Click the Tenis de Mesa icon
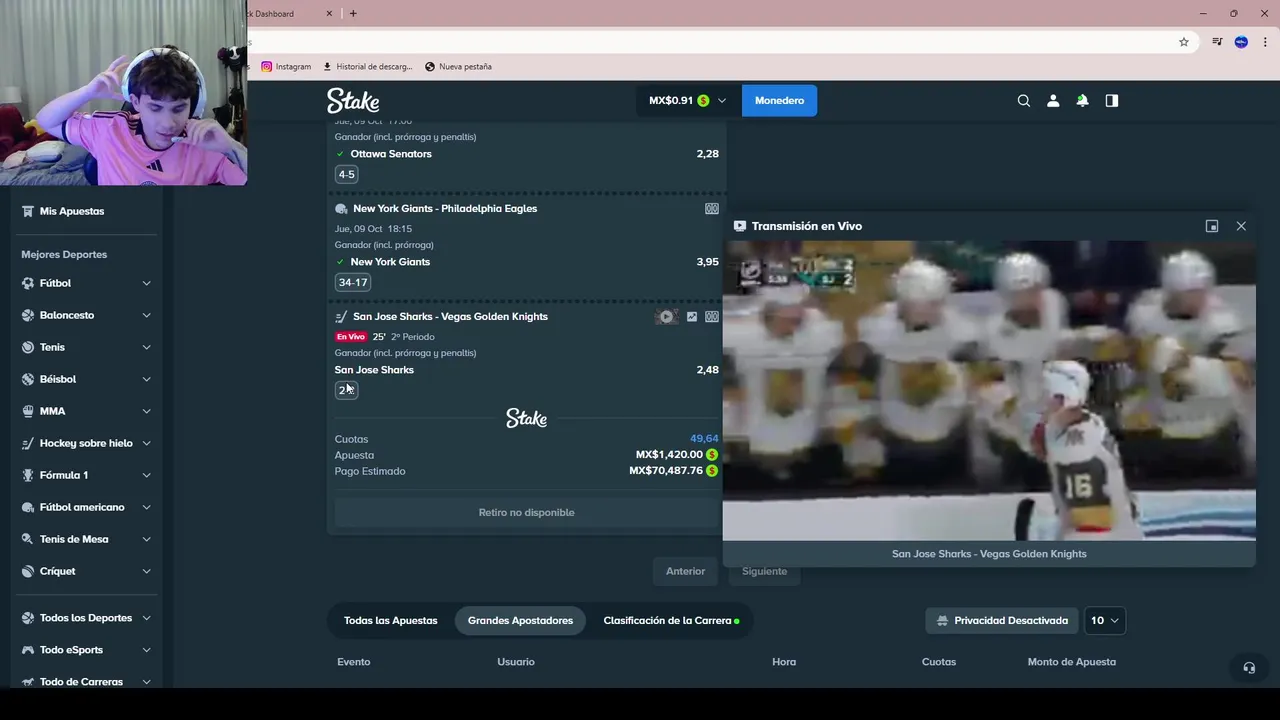Screen dimensions: 1280x720 coord(28,539)
